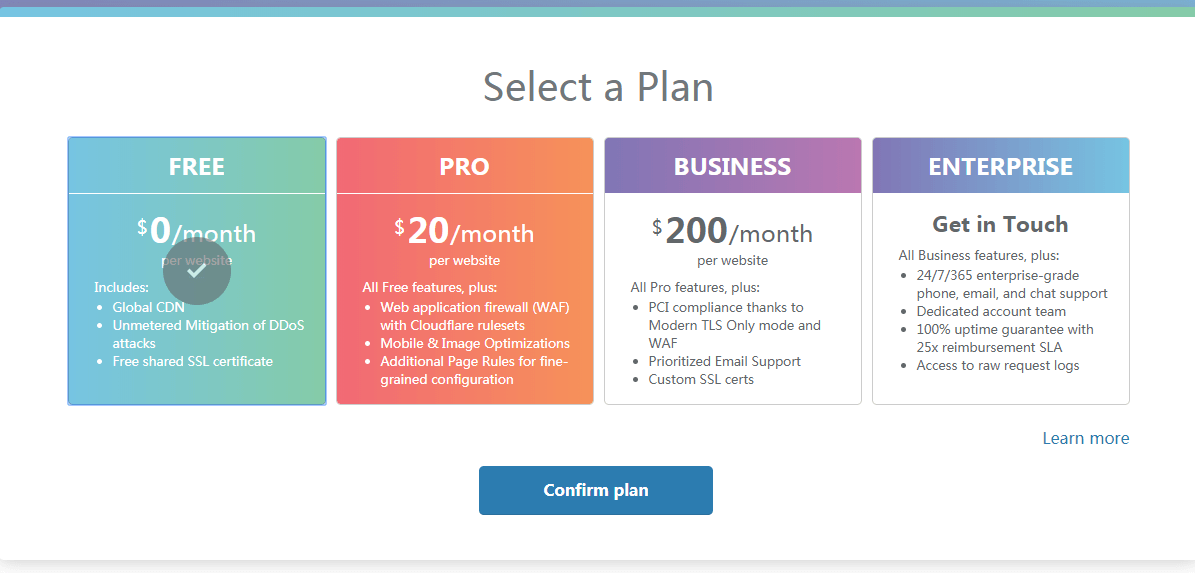
Task: Click the Confirm plan button
Action: point(595,490)
